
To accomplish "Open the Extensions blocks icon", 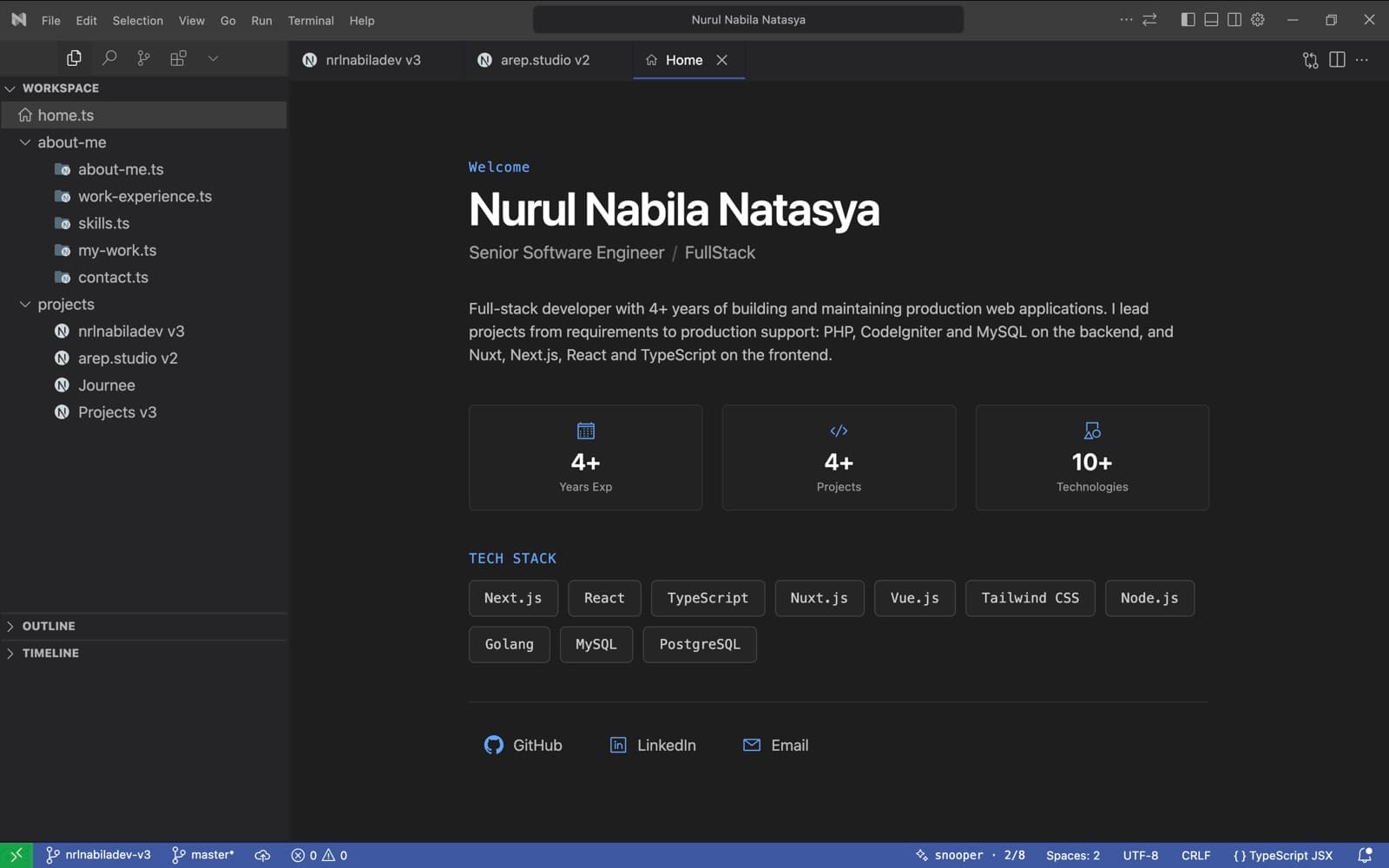I will 178,58.
